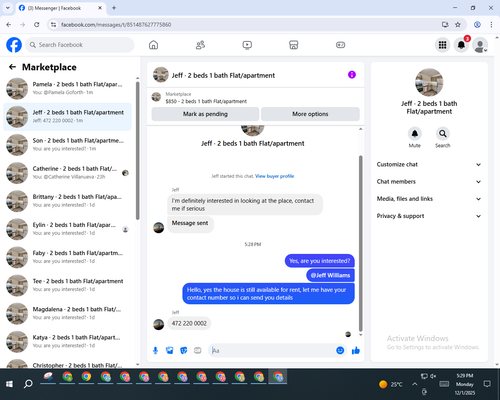Image resolution: width=500 pixels, height=400 pixels.
Task: Open Windows Start menu
Action: coord(9,384)
